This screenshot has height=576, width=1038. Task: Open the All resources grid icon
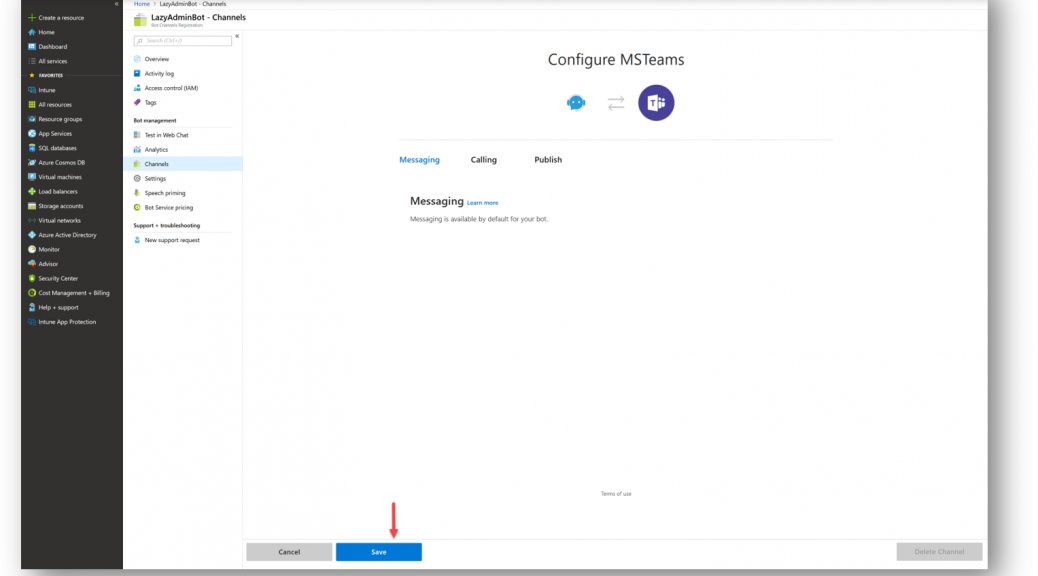click(32, 105)
